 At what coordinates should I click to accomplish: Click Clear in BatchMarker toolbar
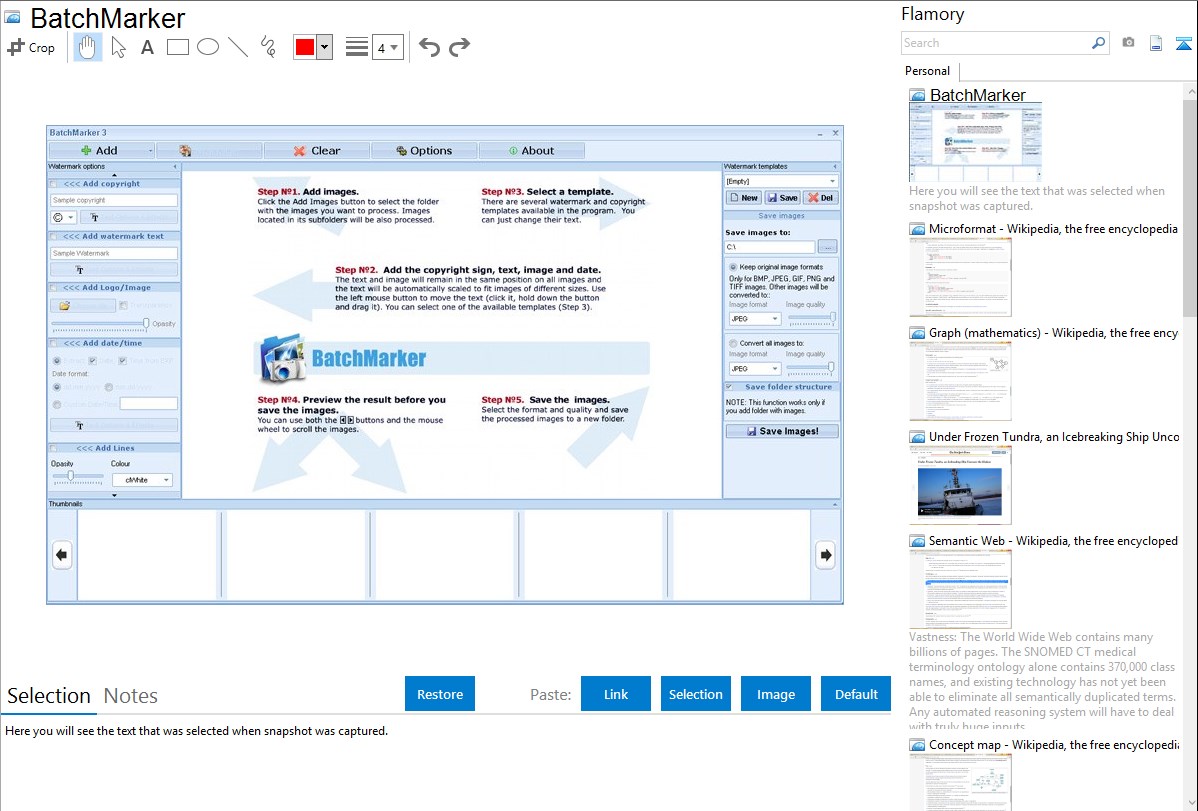pos(317,151)
